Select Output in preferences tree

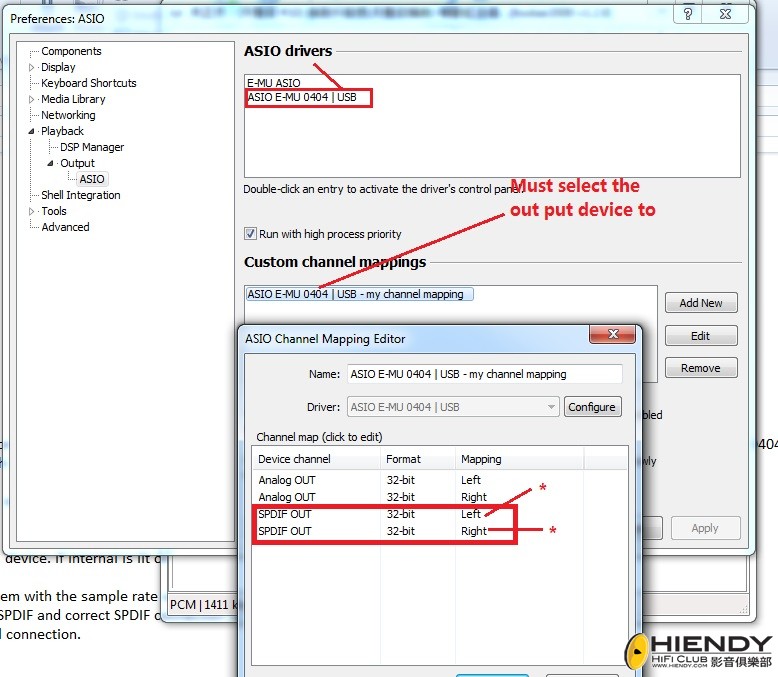[x=77, y=163]
